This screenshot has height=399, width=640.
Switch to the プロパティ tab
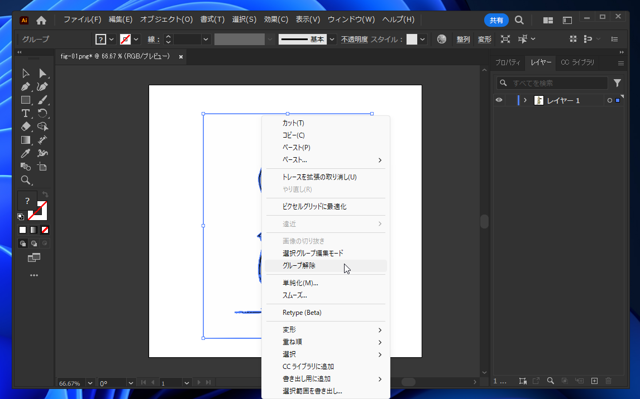tap(508, 62)
